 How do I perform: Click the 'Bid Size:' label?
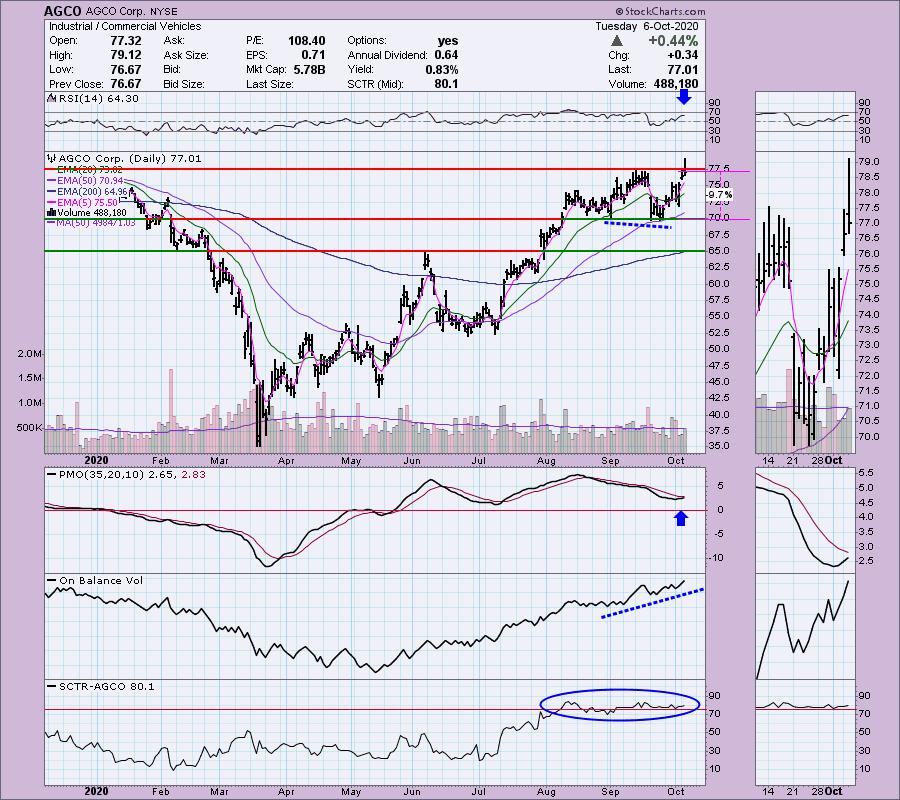[x=184, y=84]
